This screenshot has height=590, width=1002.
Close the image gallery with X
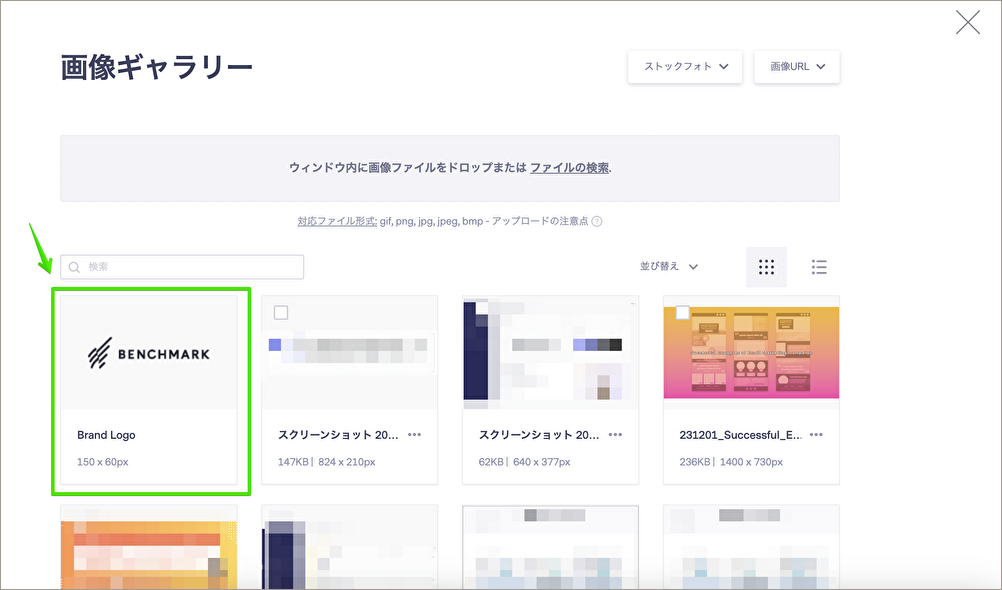tap(967, 22)
